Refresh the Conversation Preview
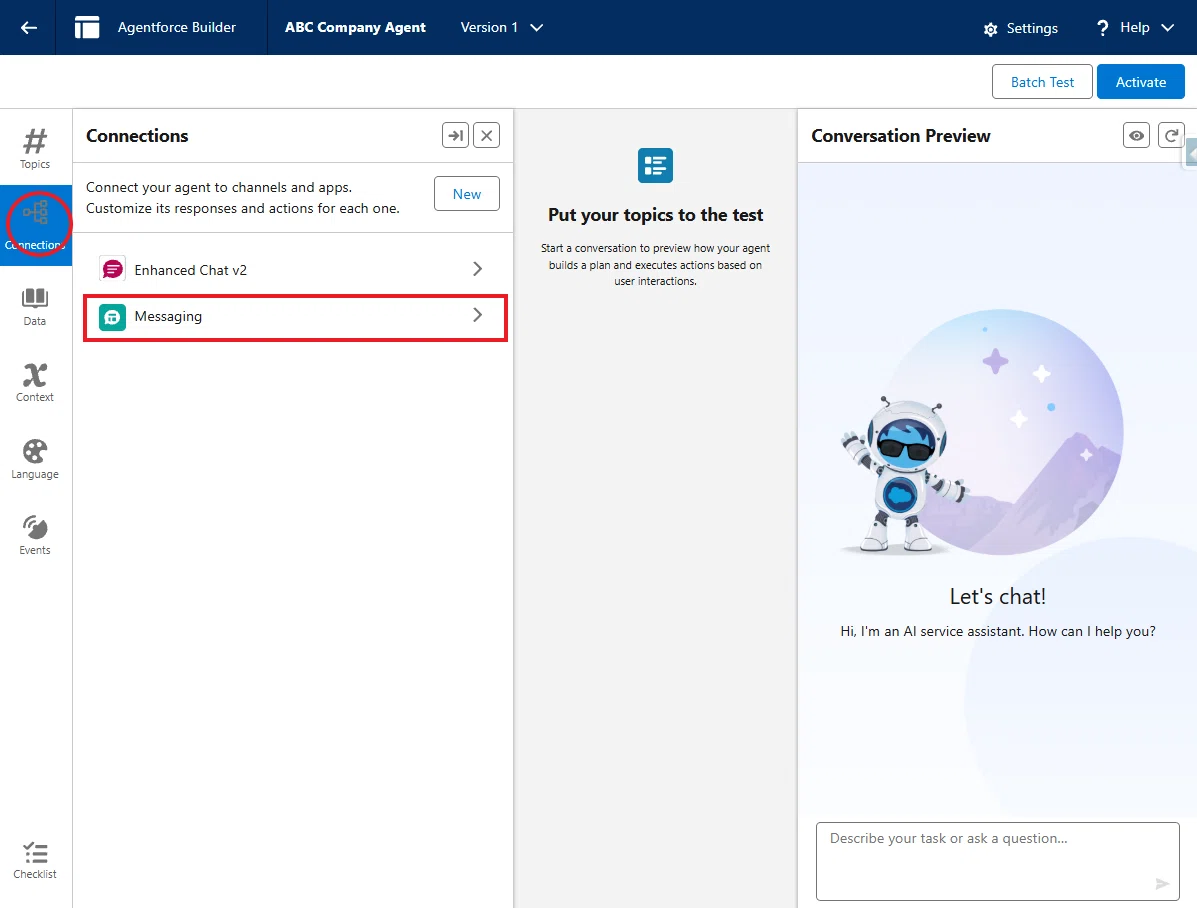1197x908 pixels. pyautogui.click(x=1171, y=135)
